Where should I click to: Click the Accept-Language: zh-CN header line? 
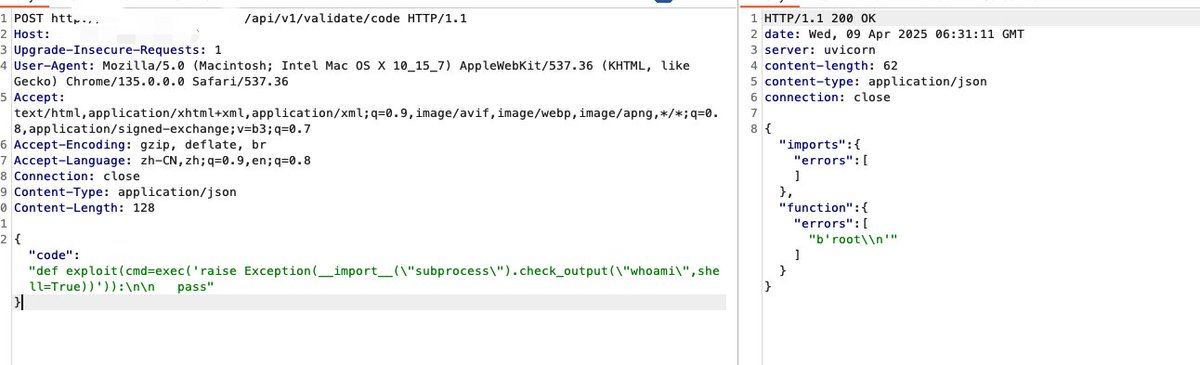pyautogui.click(x=162, y=160)
